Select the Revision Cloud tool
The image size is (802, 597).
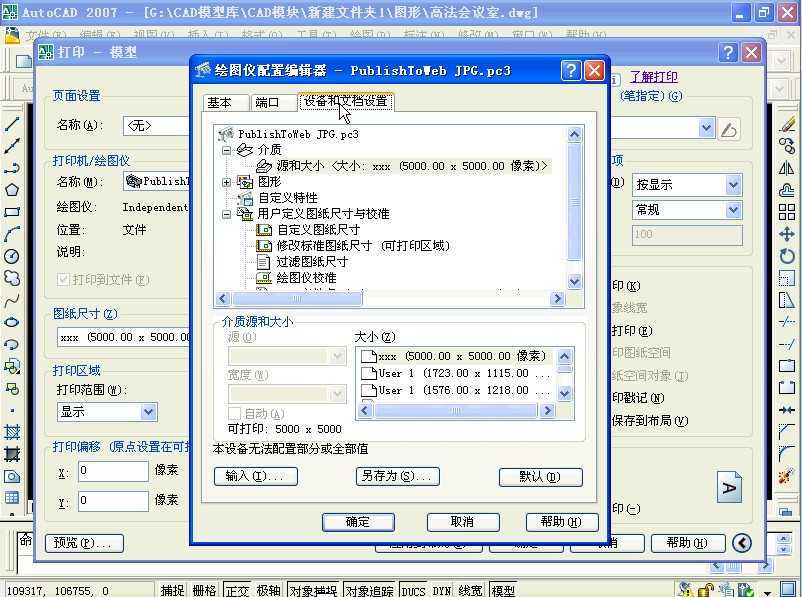coord(12,278)
